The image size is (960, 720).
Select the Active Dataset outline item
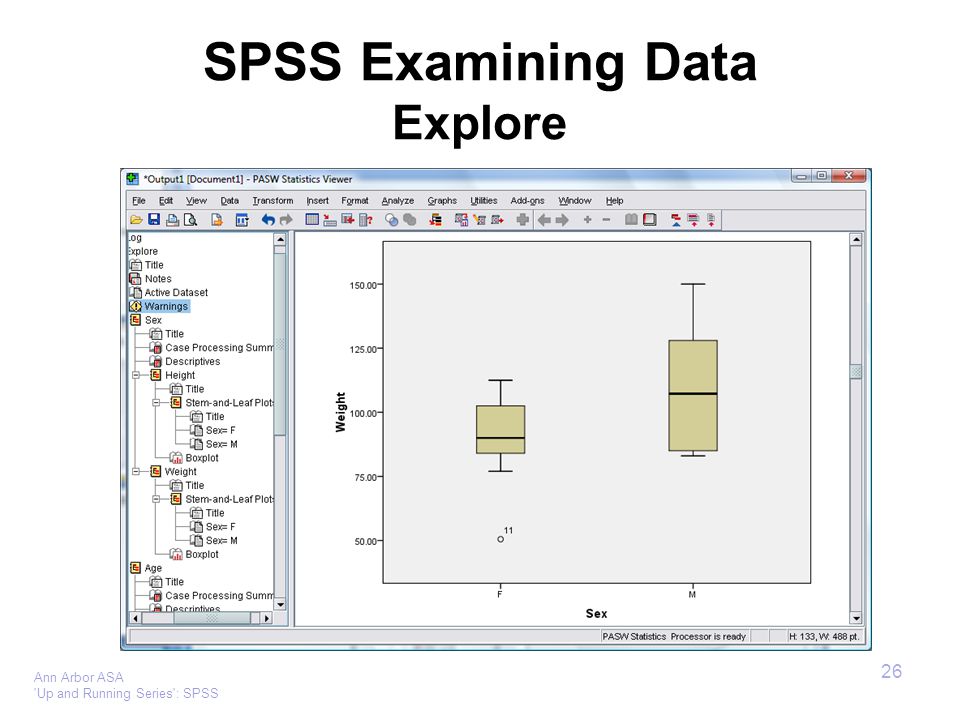click(176, 293)
